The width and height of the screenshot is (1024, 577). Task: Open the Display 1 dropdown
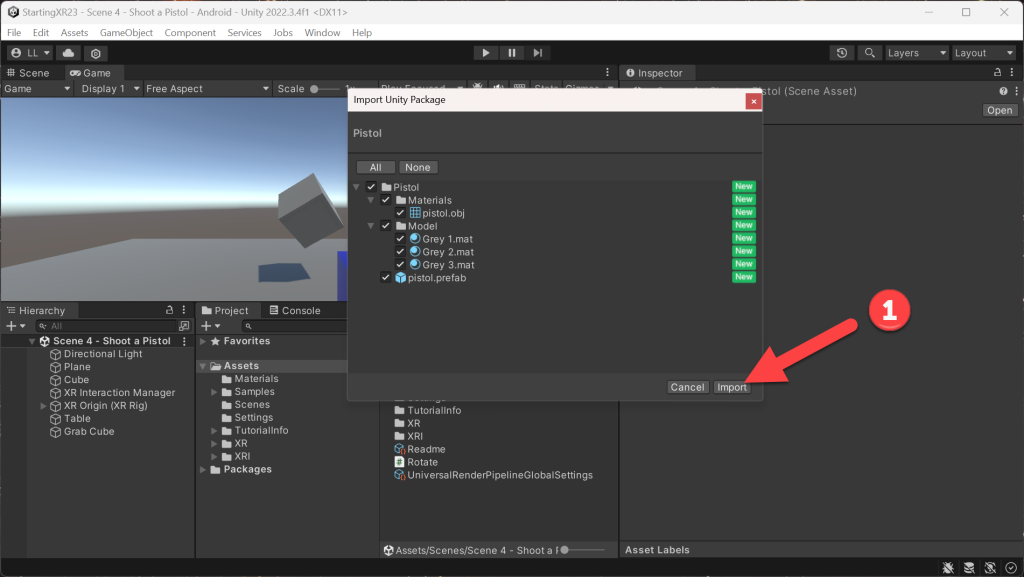point(109,89)
